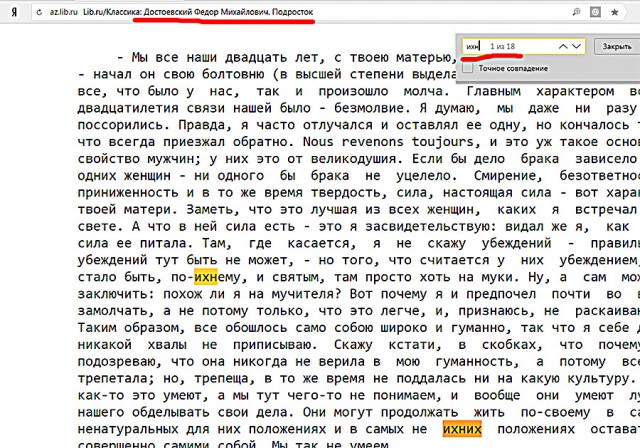This screenshot has height=448, width=640.
Task: Select the word 'Смирение' in the paragraph
Action: 505,176
